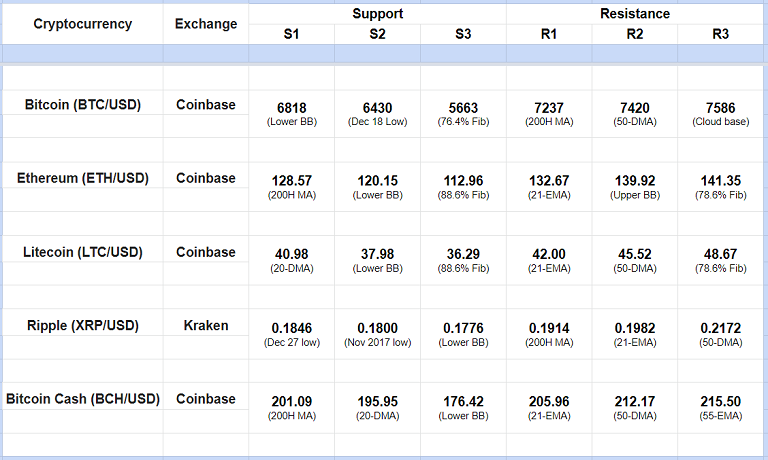Click the Ripple (XRP/USD) cell

coord(82,325)
